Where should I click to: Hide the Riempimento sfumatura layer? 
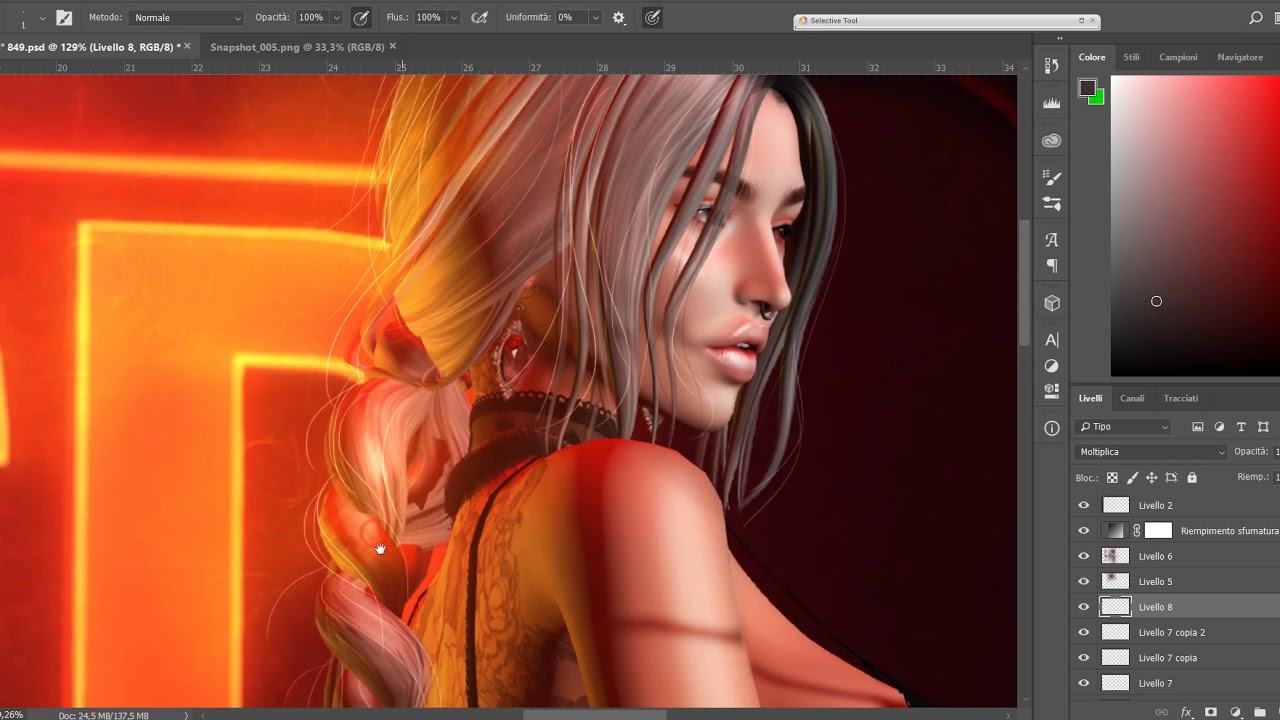(1083, 531)
